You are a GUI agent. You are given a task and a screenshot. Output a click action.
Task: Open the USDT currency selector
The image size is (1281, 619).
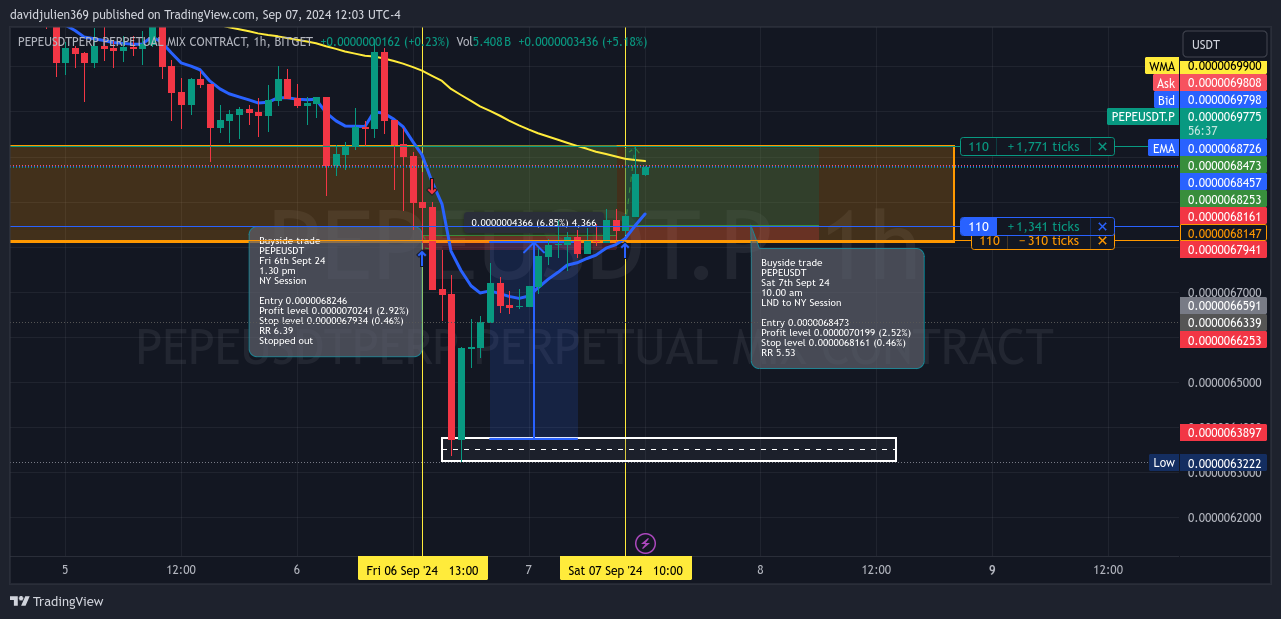[1225, 44]
